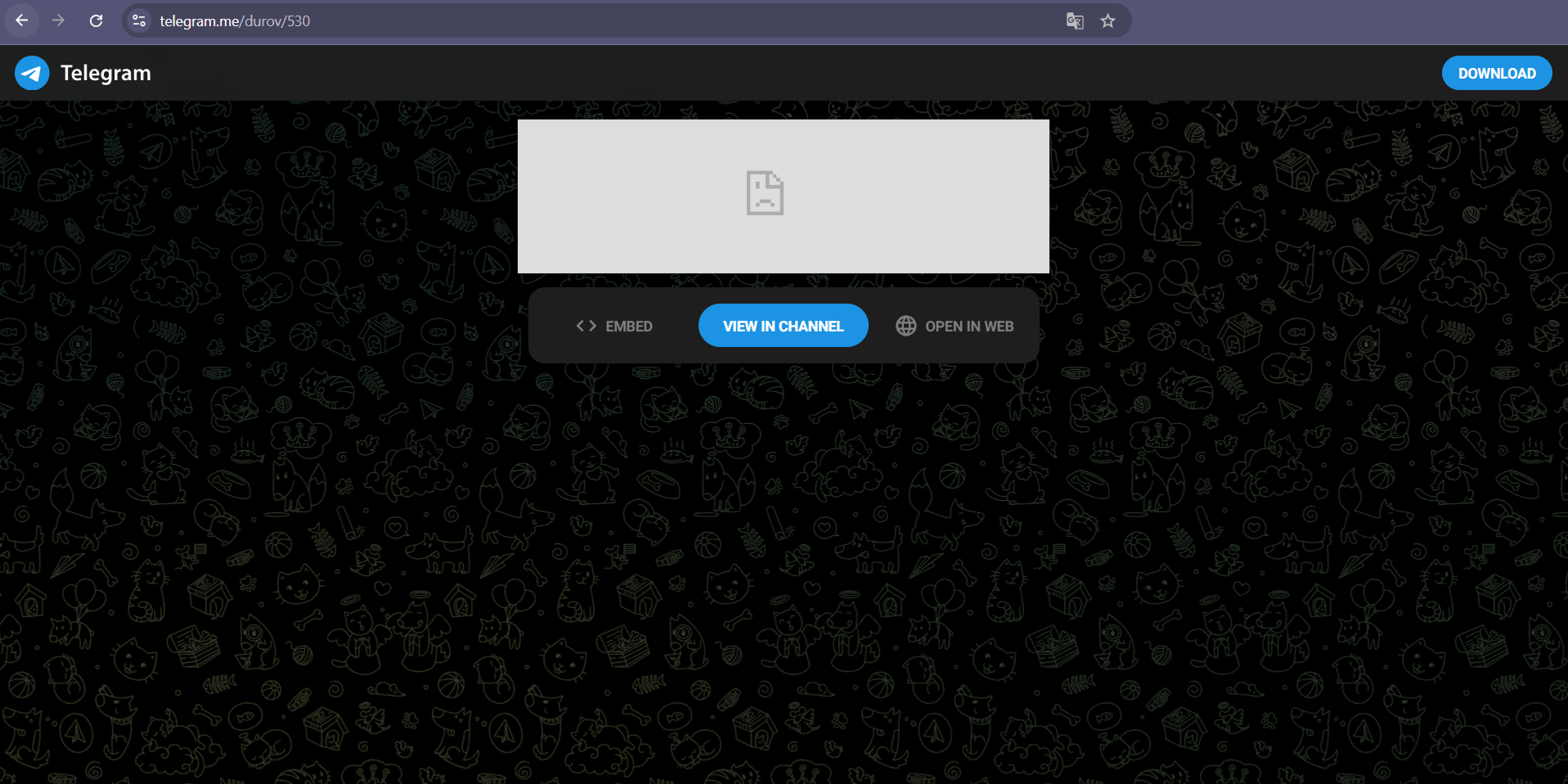Click the dark action bar between EMBED and VIEW

[676, 326]
